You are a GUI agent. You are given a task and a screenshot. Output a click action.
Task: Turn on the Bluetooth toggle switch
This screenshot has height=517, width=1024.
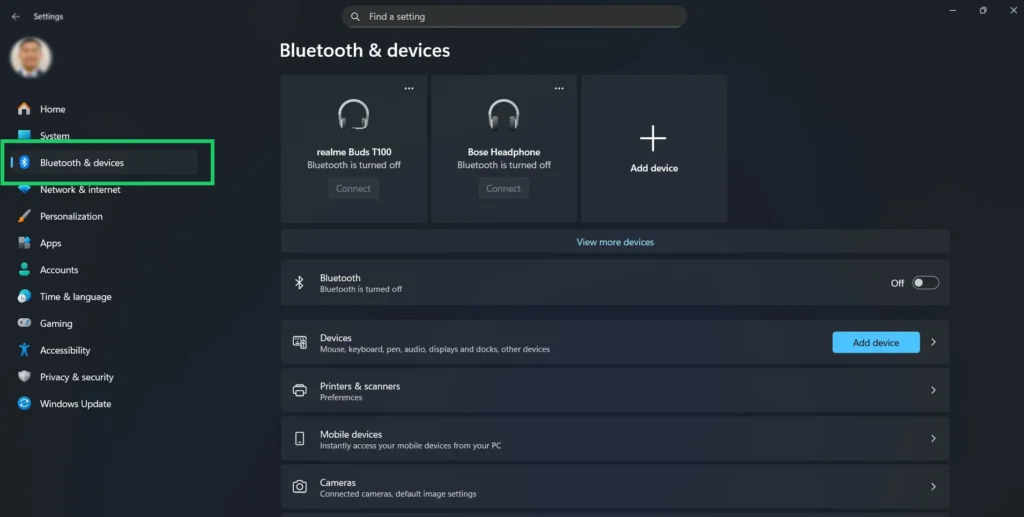pos(925,283)
